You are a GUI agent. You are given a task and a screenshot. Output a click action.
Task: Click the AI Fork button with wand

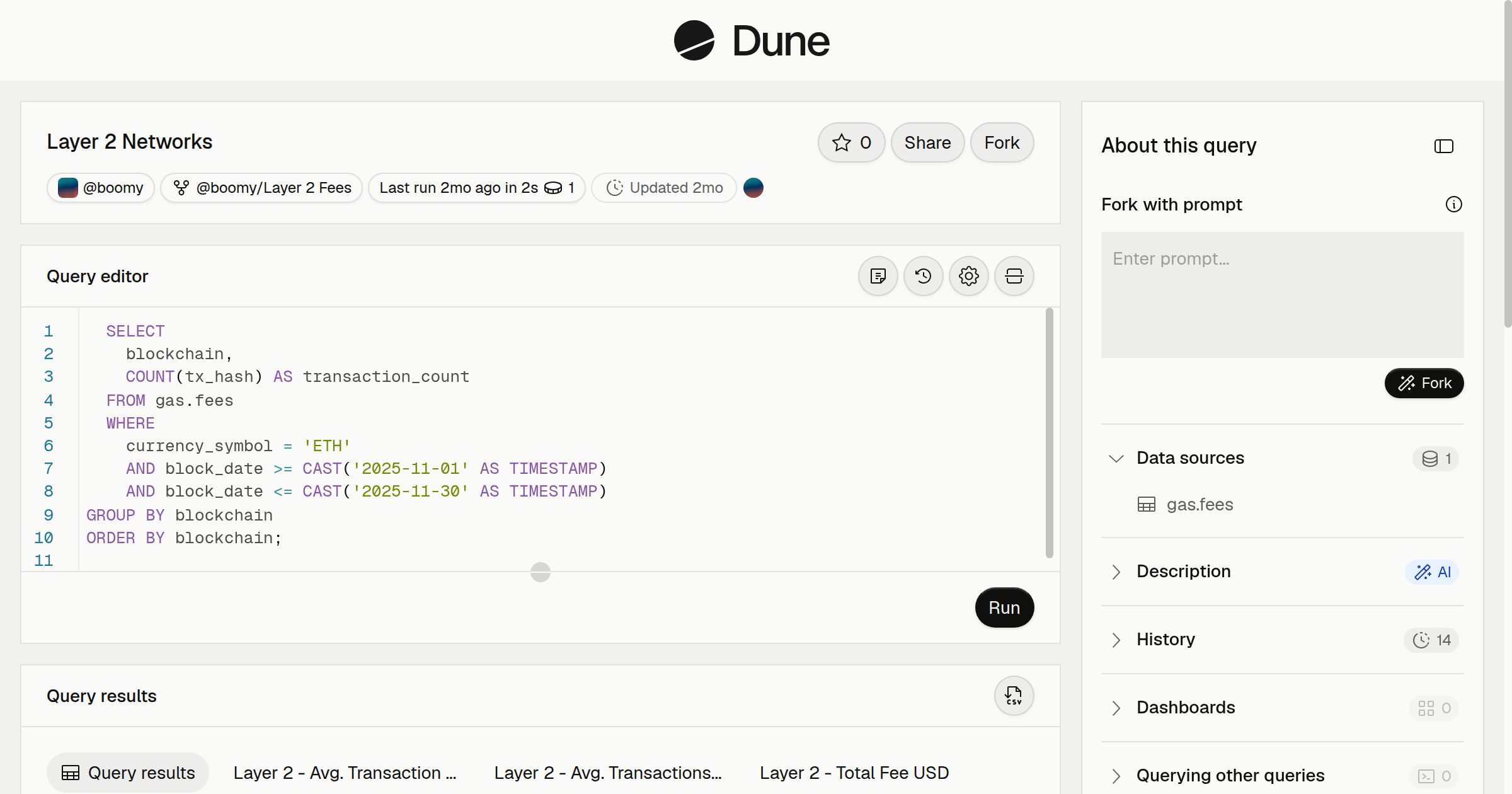(1424, 383)
